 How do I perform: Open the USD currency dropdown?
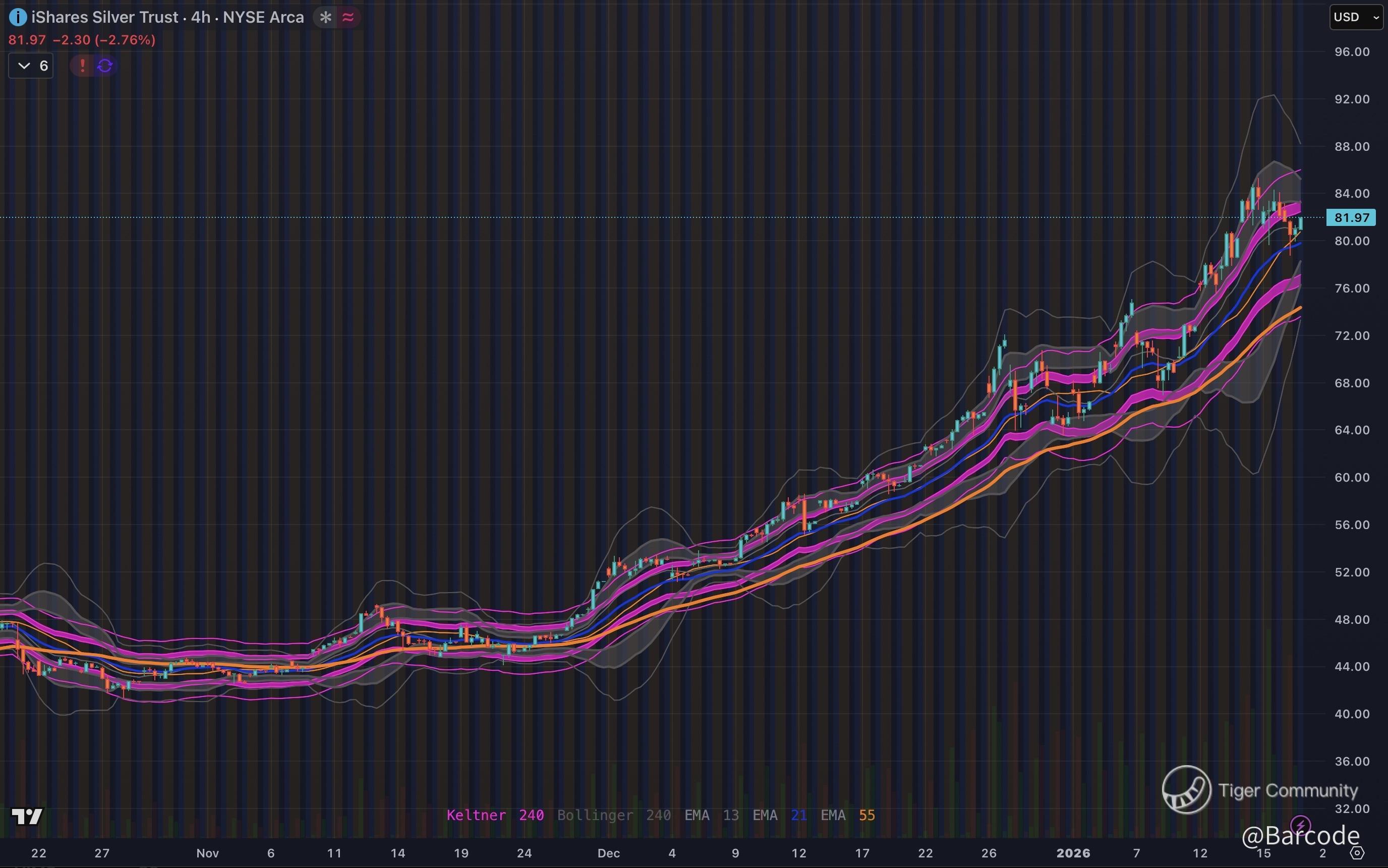[x=1356, y=17]
